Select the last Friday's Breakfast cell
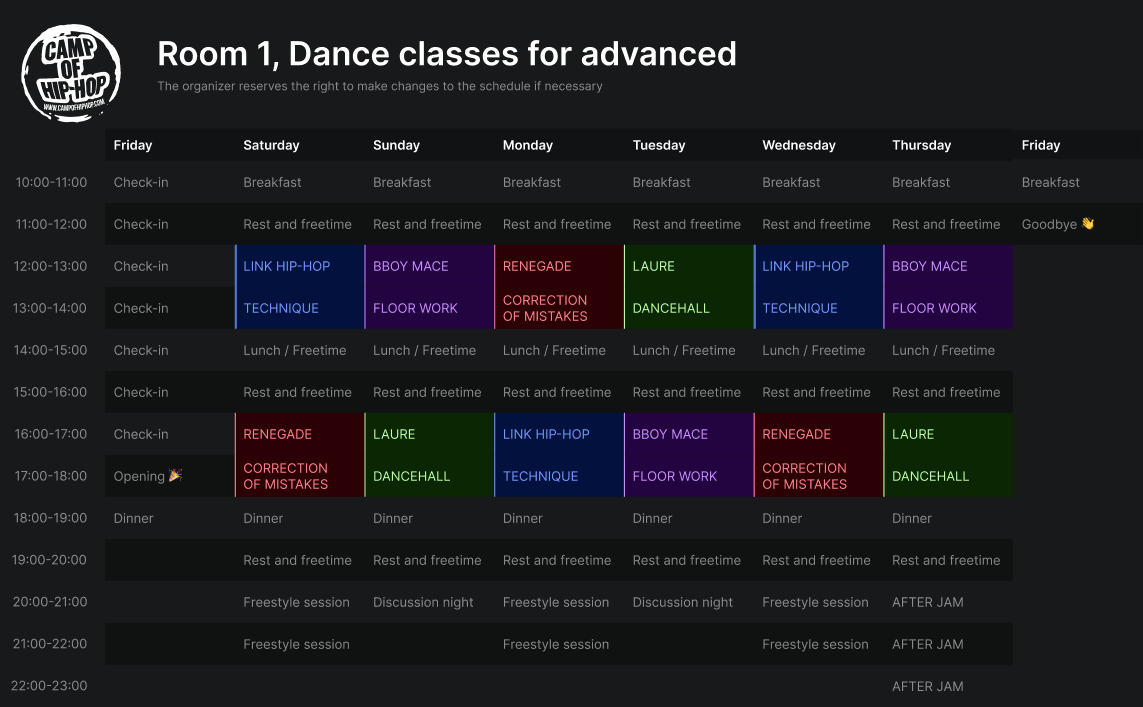Image resolution: width=1143 pixels, height=707 pixels. [x=1050, y=182]
